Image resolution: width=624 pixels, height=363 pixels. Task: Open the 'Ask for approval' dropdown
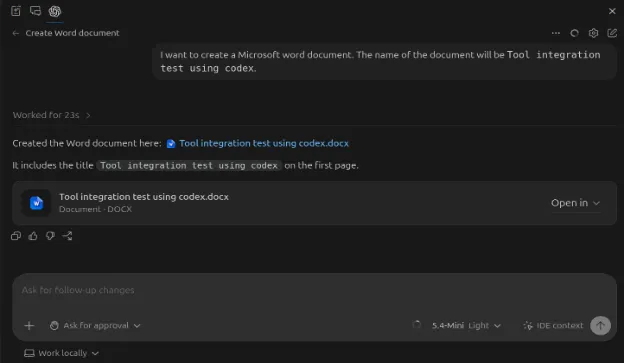[95, 326]
